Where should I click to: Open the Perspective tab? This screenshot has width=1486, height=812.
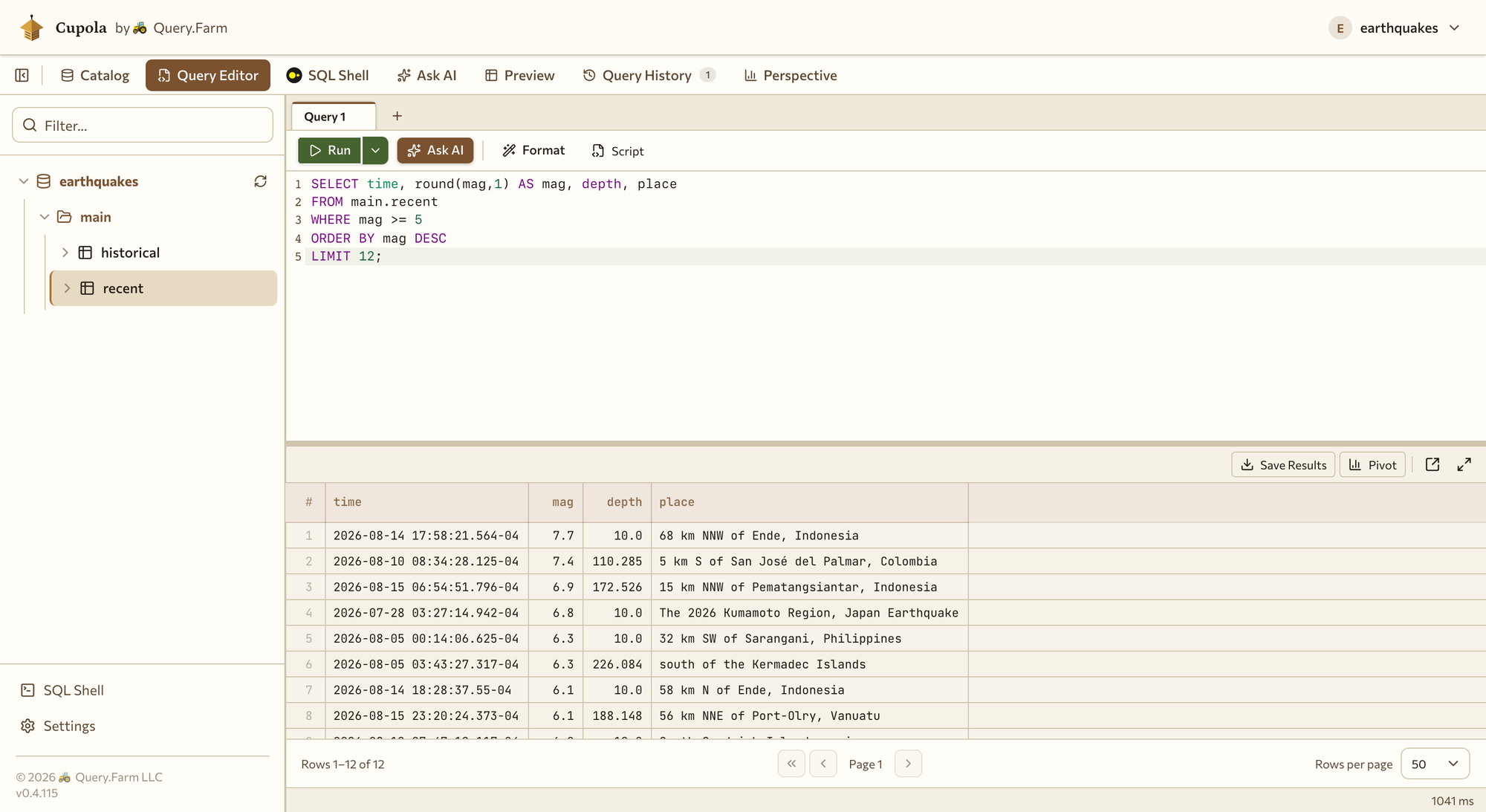coord(791,75)
